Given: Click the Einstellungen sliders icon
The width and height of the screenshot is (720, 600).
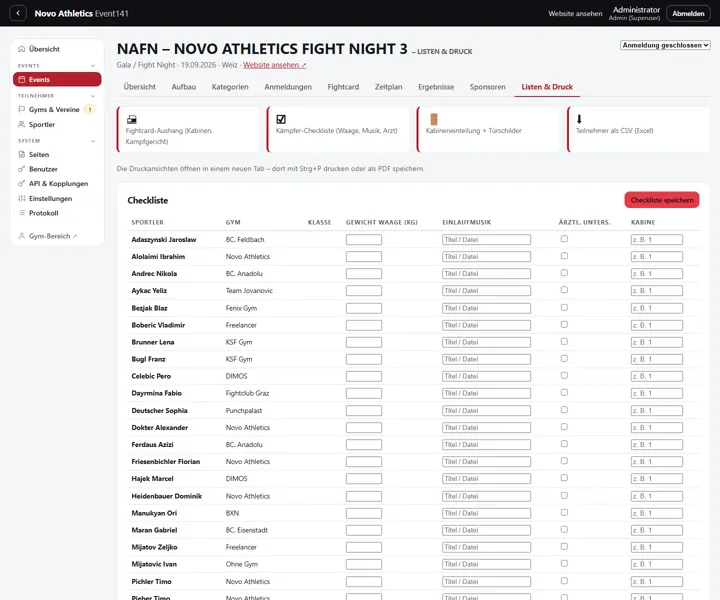Looking at the screenshot, I should 22,198.
